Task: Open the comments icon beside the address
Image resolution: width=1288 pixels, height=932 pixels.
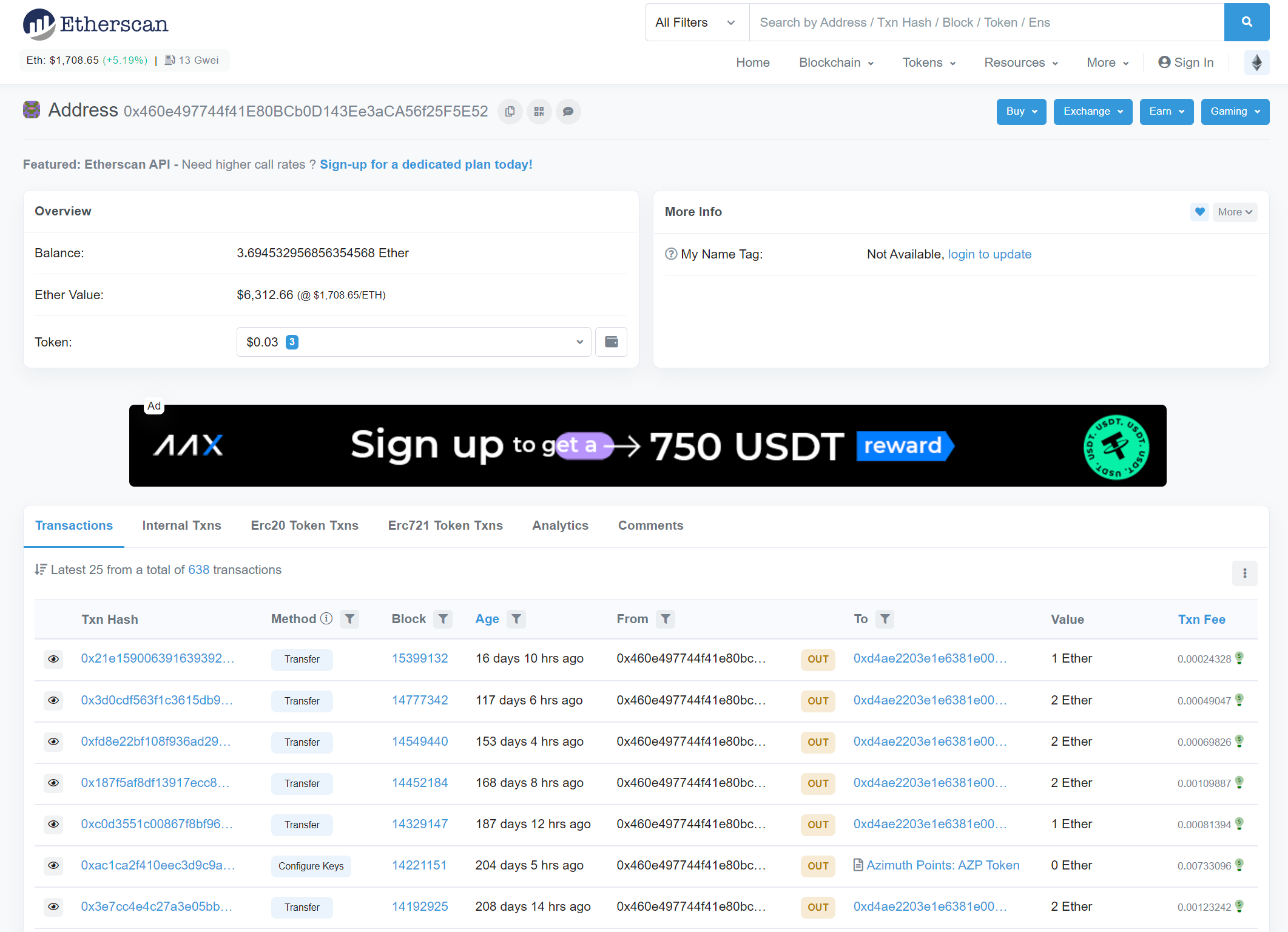Action: pos(568,112)
